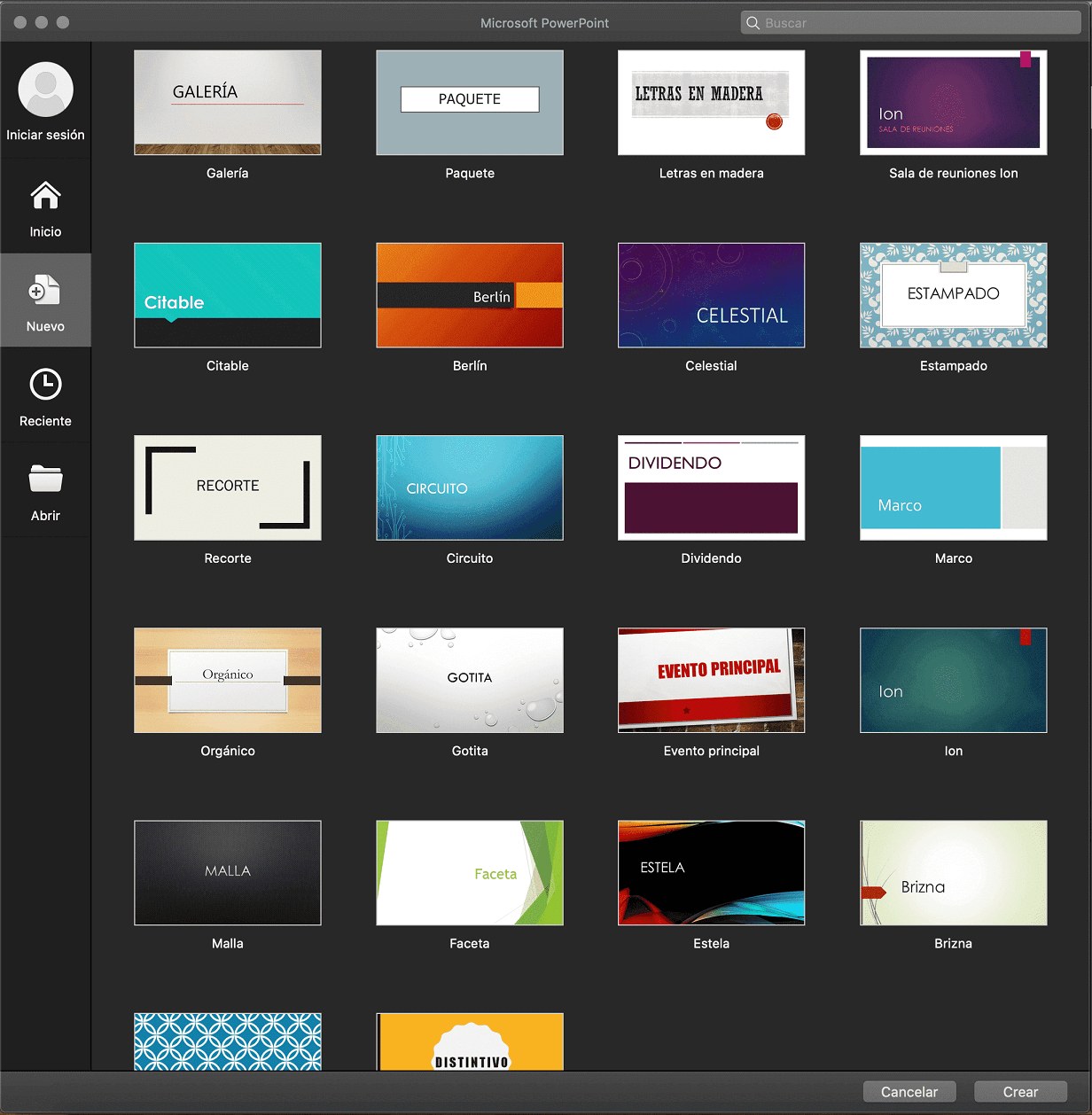The image size is (1092, 1115).
Task: Pick the Brizna template thumbnail
Action: click(954, 873)
